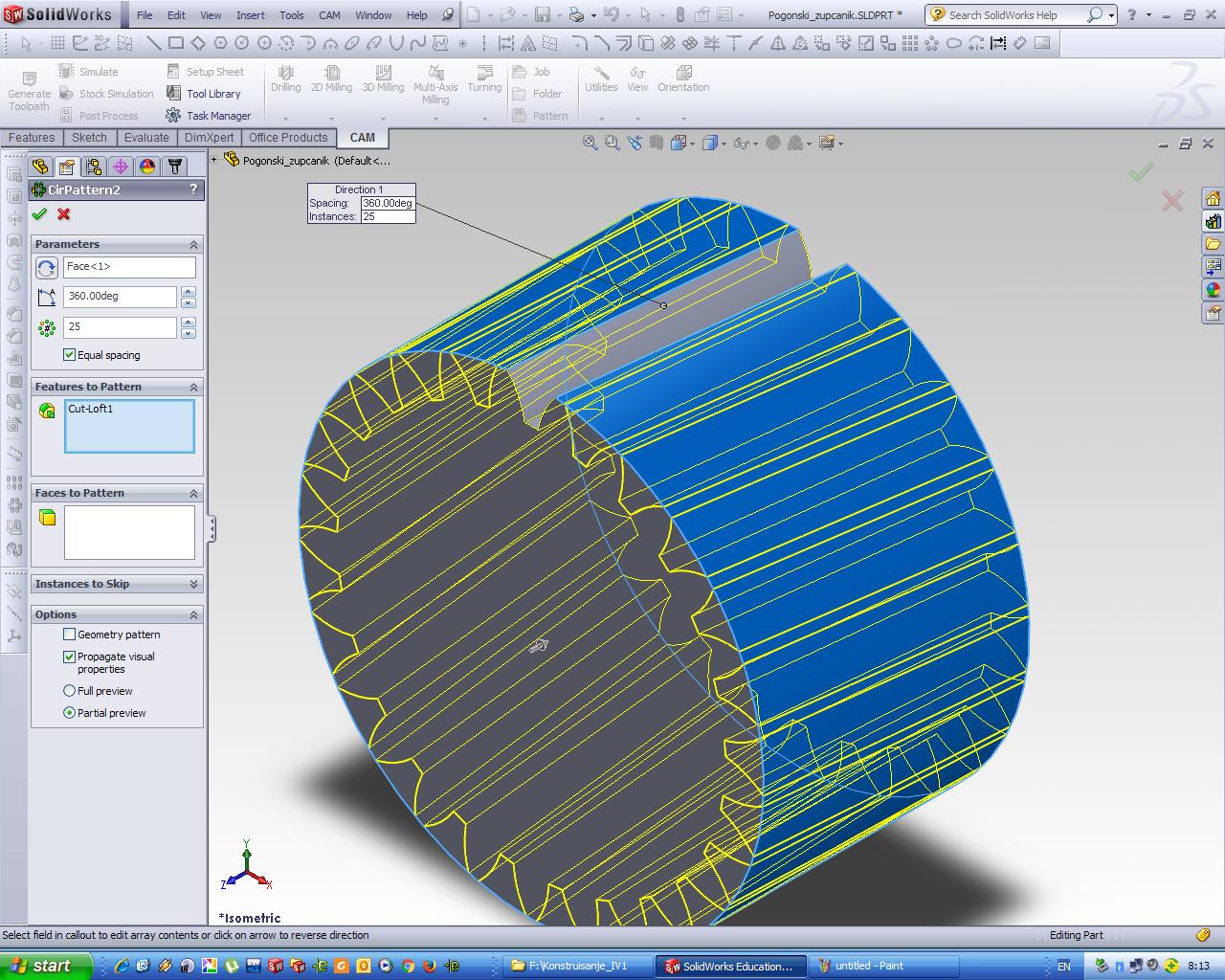Image resolution: width=1225 pixels, height=980 pixels.
Task: Click the Zoom to Fit icon
Action: point(590,143)
